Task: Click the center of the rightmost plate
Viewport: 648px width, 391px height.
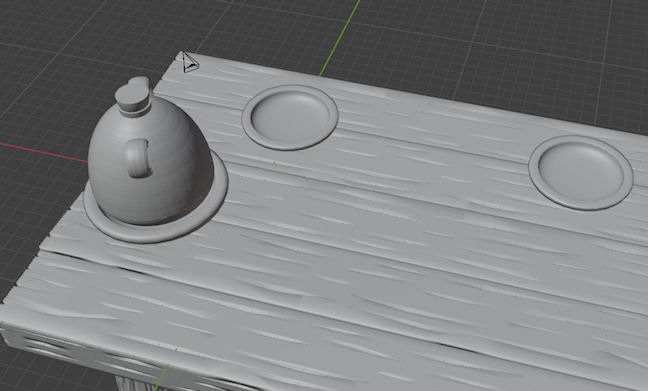Action: 580,171
